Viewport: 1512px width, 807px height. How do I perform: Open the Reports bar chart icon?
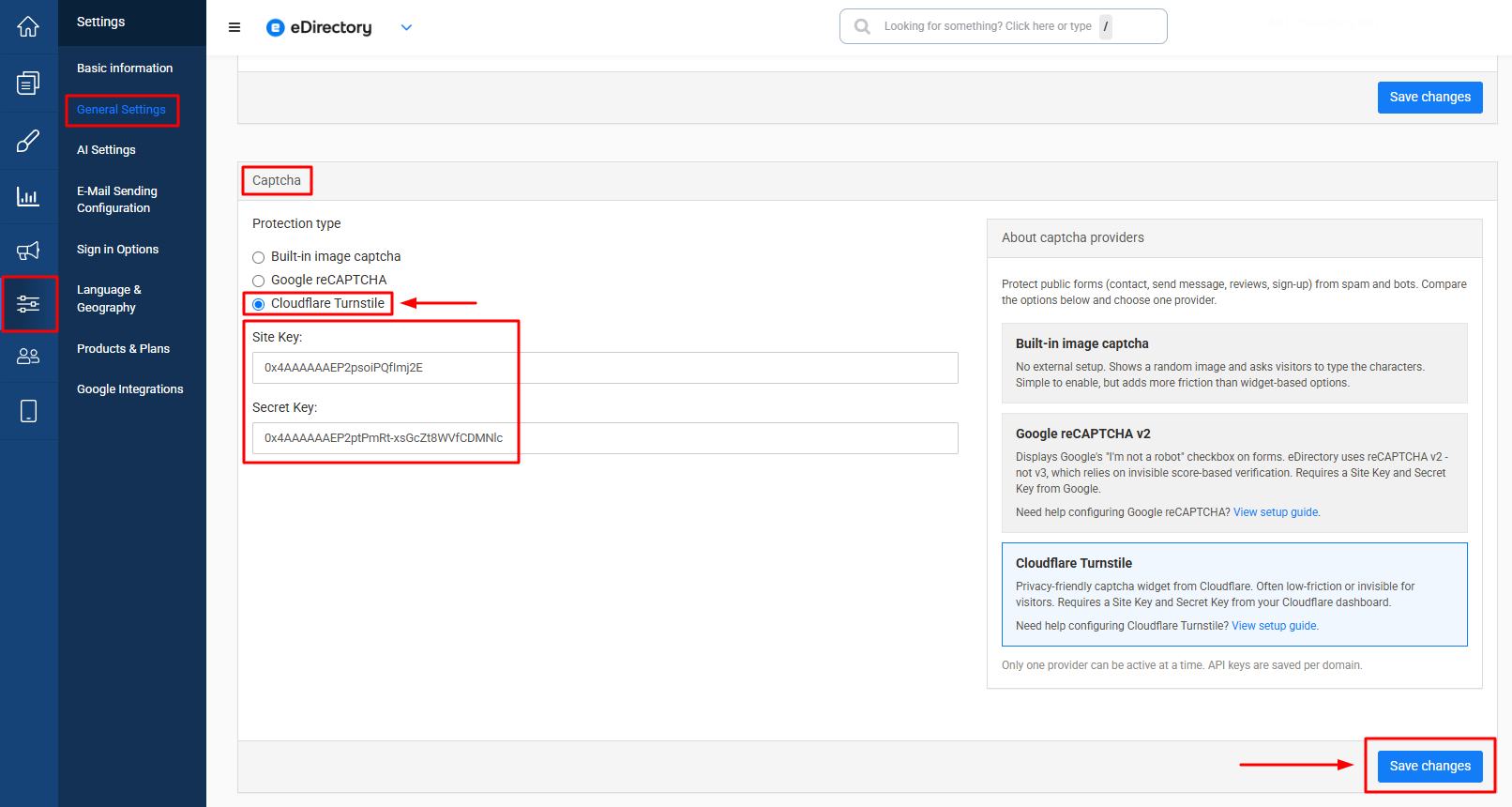[x=28, y=196]
